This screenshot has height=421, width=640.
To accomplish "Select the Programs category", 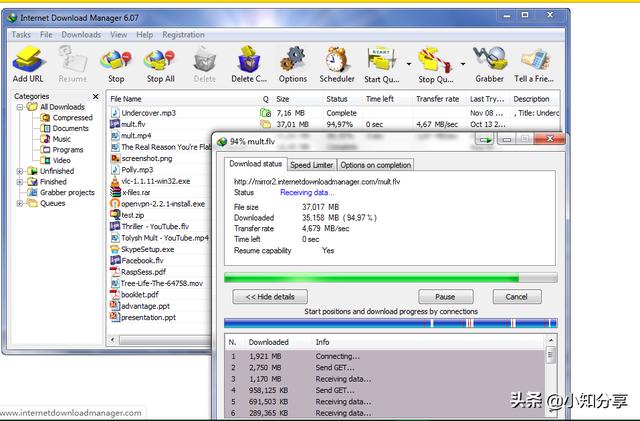I will click(68, 150).
